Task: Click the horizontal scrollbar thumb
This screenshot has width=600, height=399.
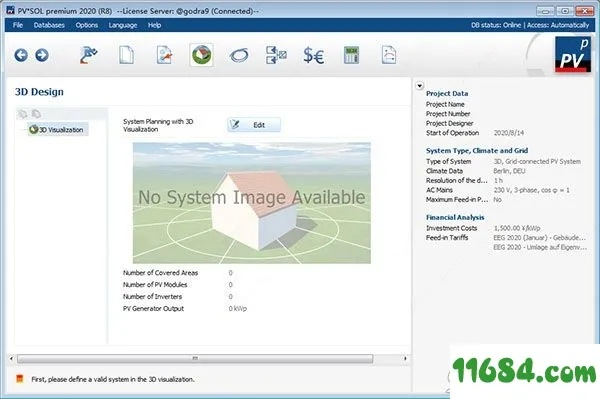Action: (x=195, y=358)
